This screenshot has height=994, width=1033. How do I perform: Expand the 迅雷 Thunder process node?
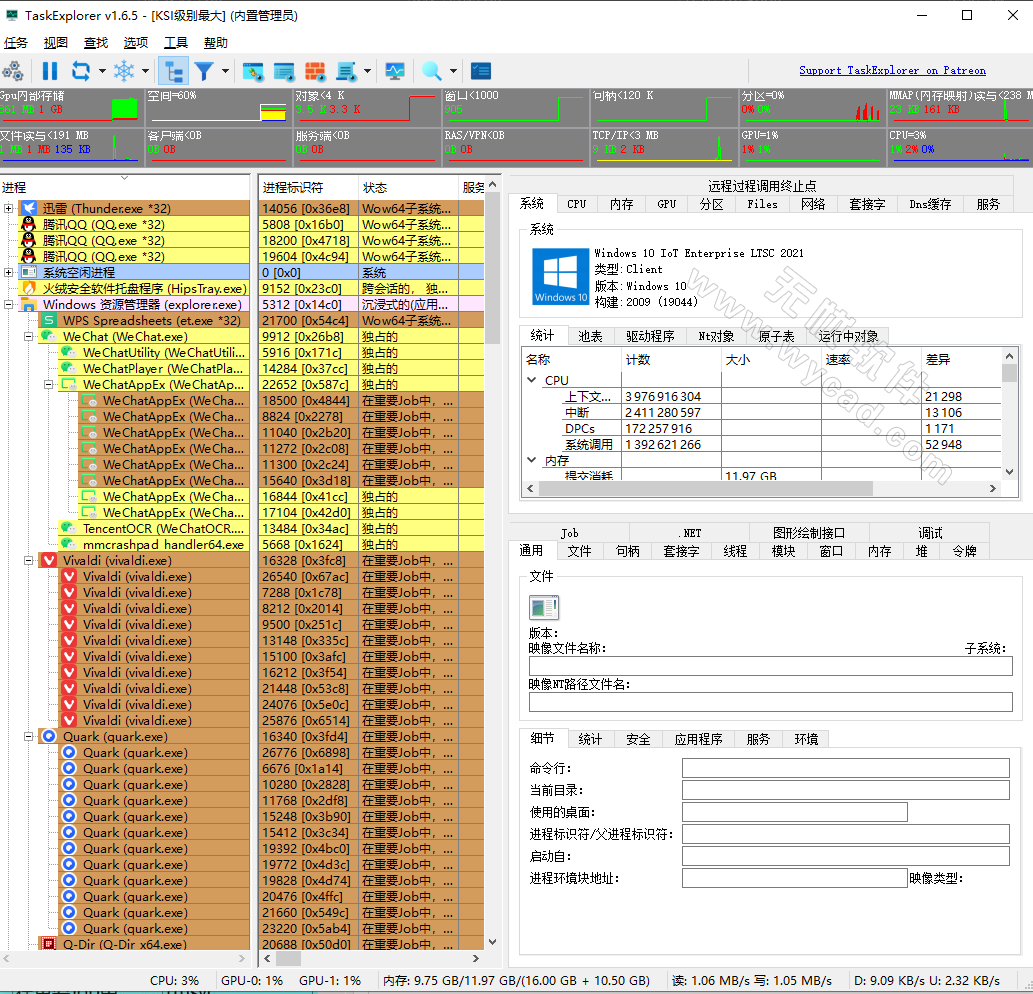pyautogui.click(x=8, y=208)
